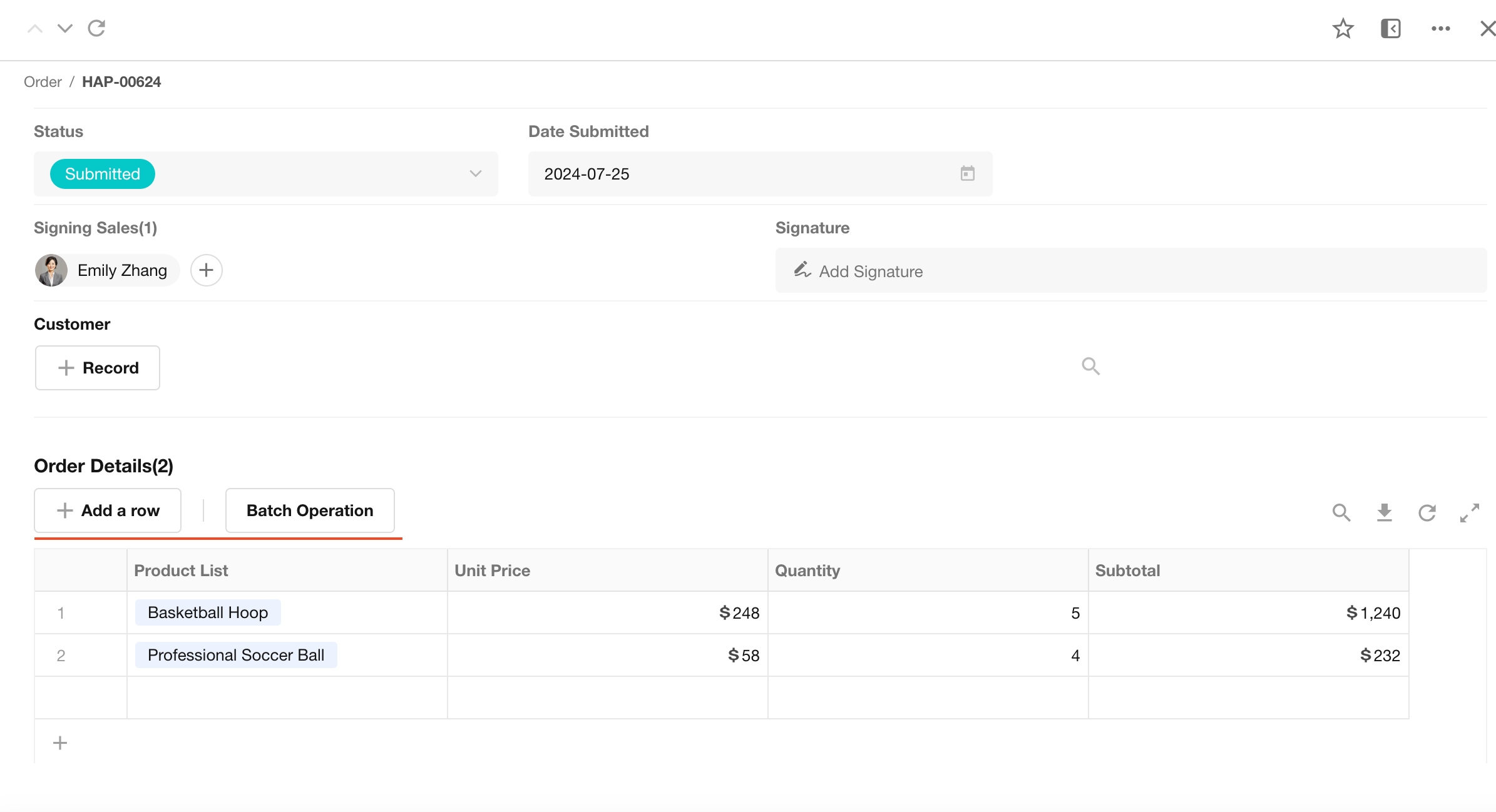Click plus icon below the table rows
This screenshot has height=812, width=1496.
click(60, 743)
